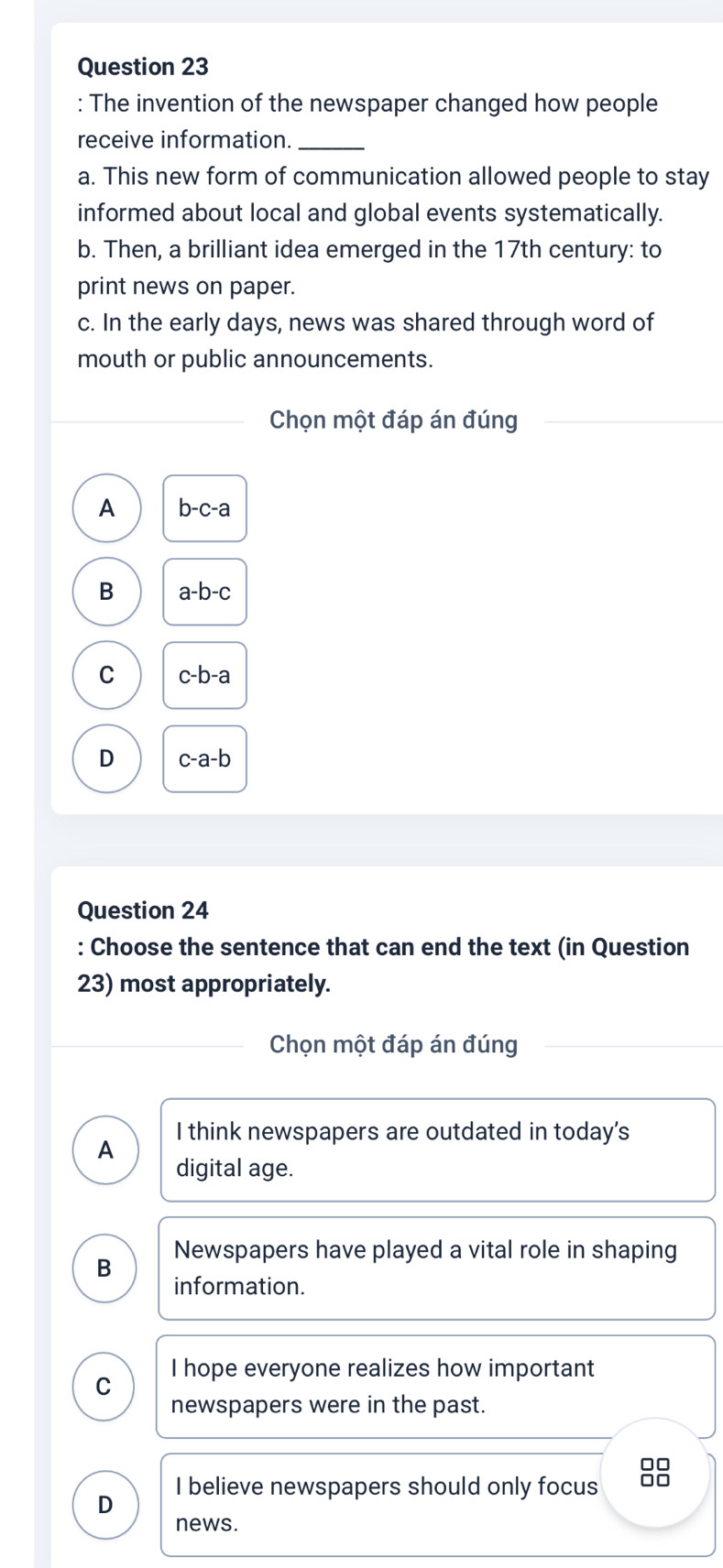Pick answer 'I hope everyone realizes how important'
This screenshot has height=1568, width=723.
click(436, 1387)
